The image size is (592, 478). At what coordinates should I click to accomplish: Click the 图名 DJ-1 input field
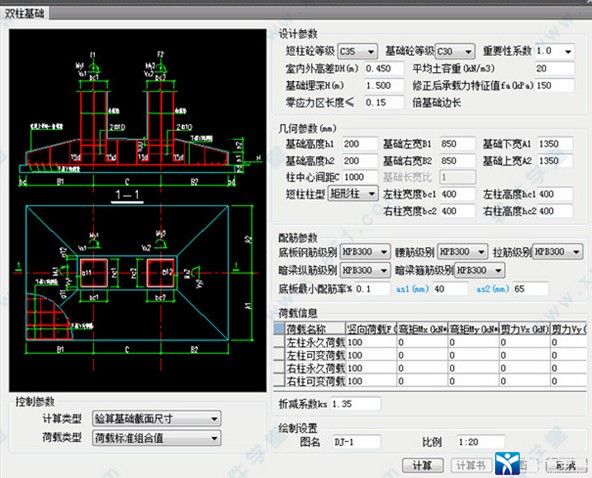coord(357,442)
